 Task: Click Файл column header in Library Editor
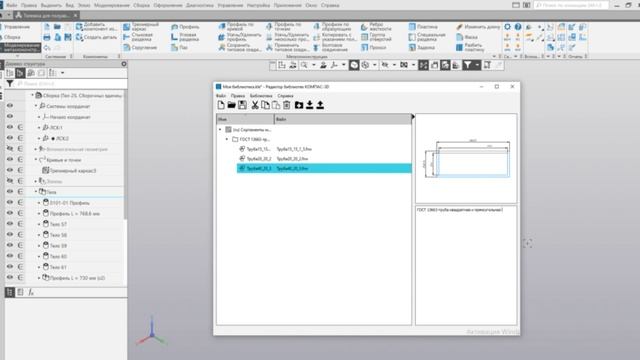(x=343, y=119)
